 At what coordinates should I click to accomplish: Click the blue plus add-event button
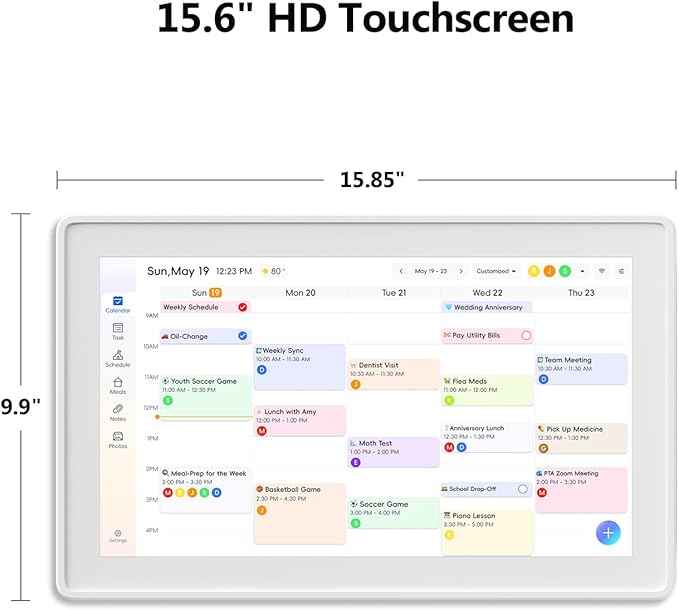click(607, 532)
